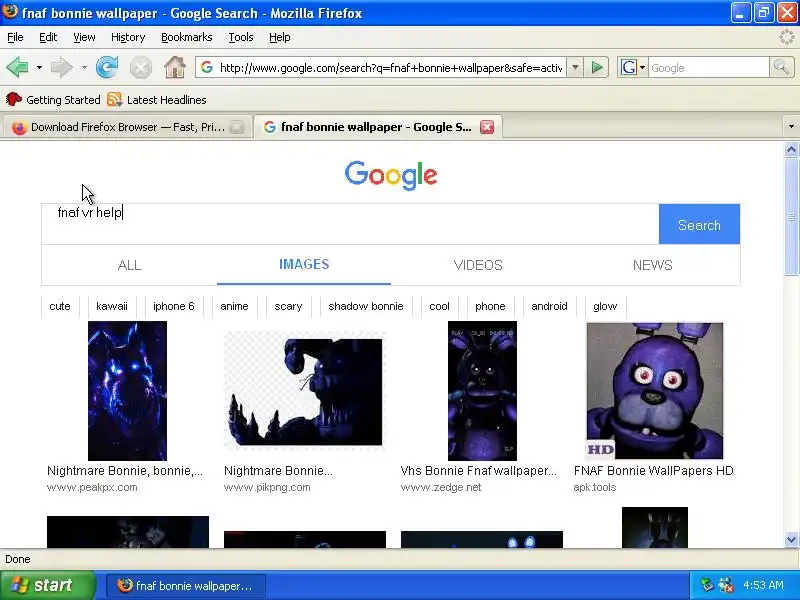Viewport: 800px width, 600px height.
Task: Click in the Google search query field
Action: [x=351, y=224]
